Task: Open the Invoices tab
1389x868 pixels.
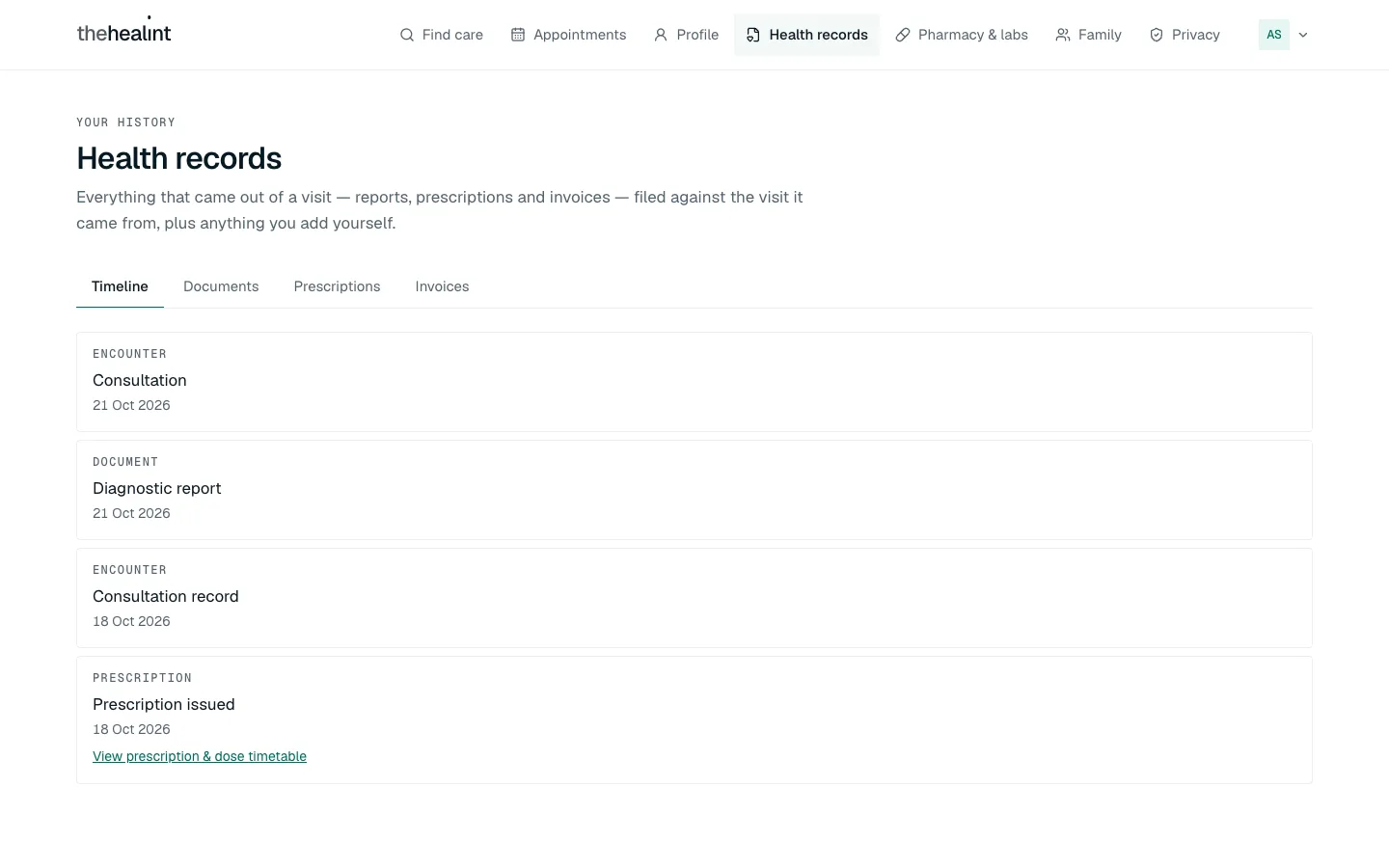Action: pyautogui.click(x=442, y=286)
